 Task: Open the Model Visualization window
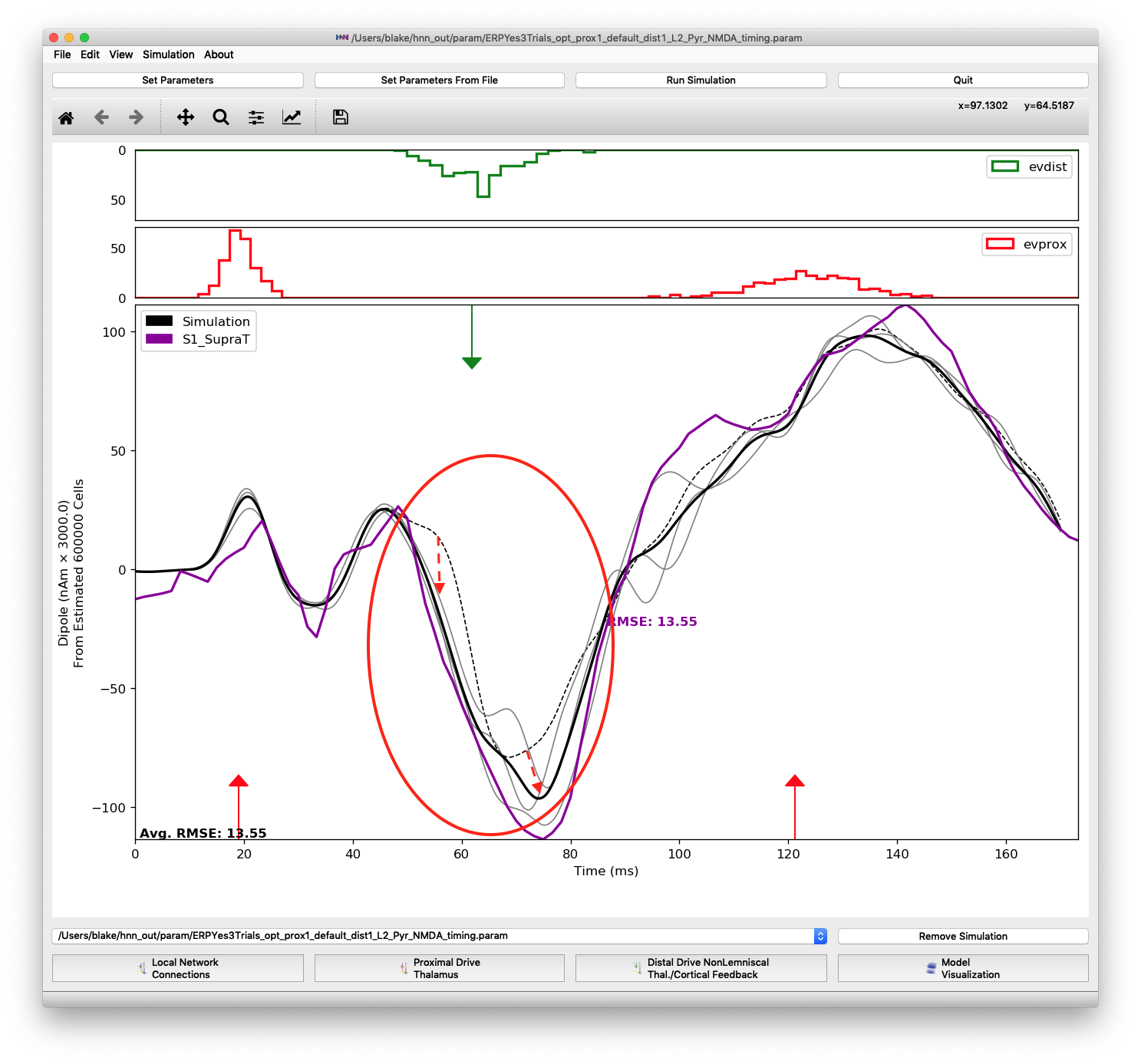963,968
